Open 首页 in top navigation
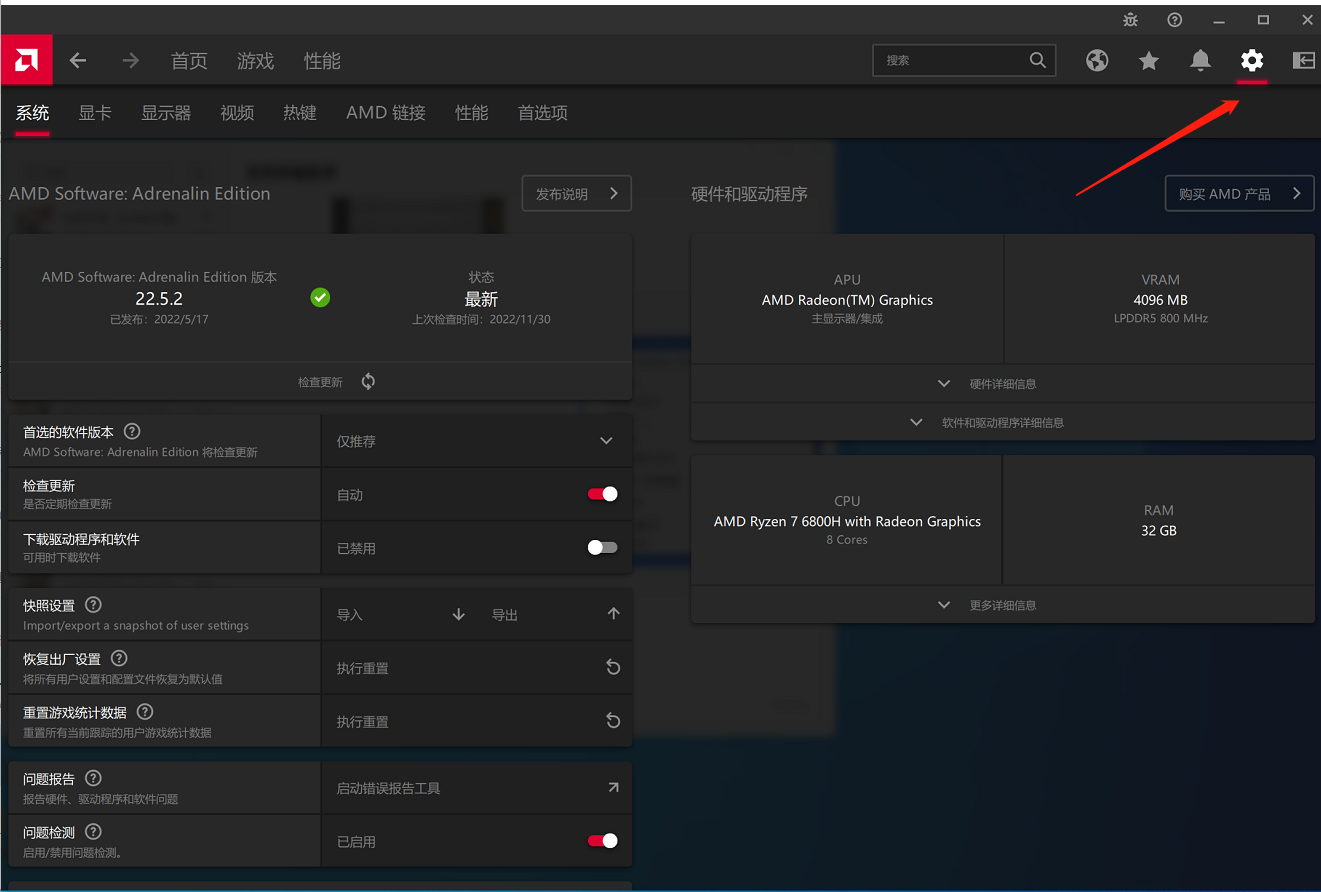The width and height of the screenshot is (1321, 892). click(x=189, y=61)
